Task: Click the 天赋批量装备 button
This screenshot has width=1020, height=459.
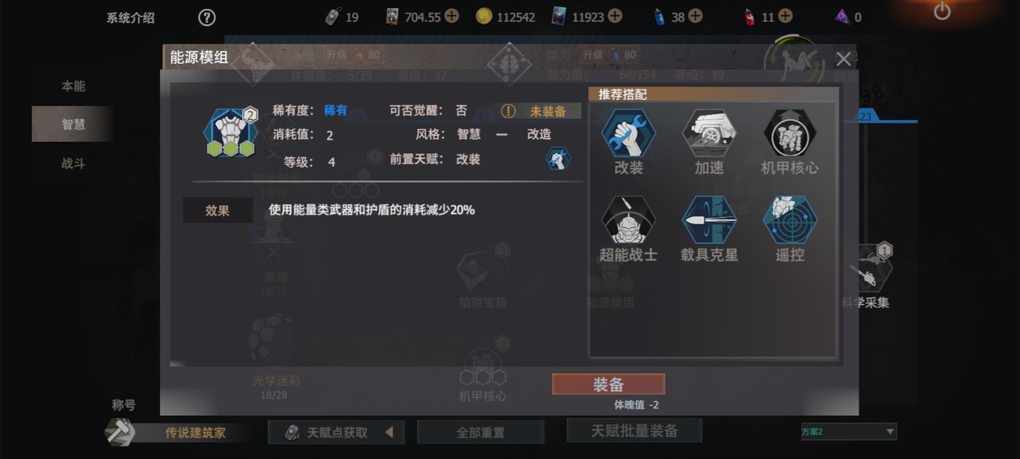Action: point(634,430)
